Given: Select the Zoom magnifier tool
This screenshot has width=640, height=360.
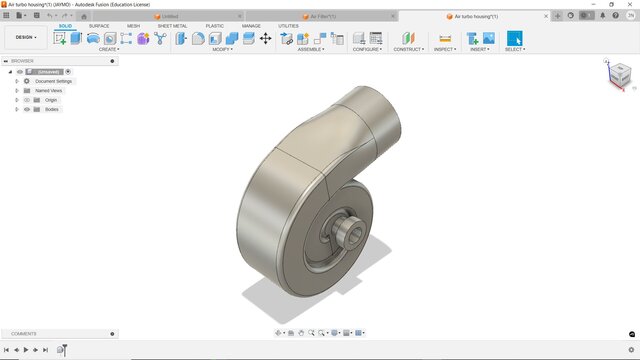Looking at the screenshot, I should click(311, 333).
